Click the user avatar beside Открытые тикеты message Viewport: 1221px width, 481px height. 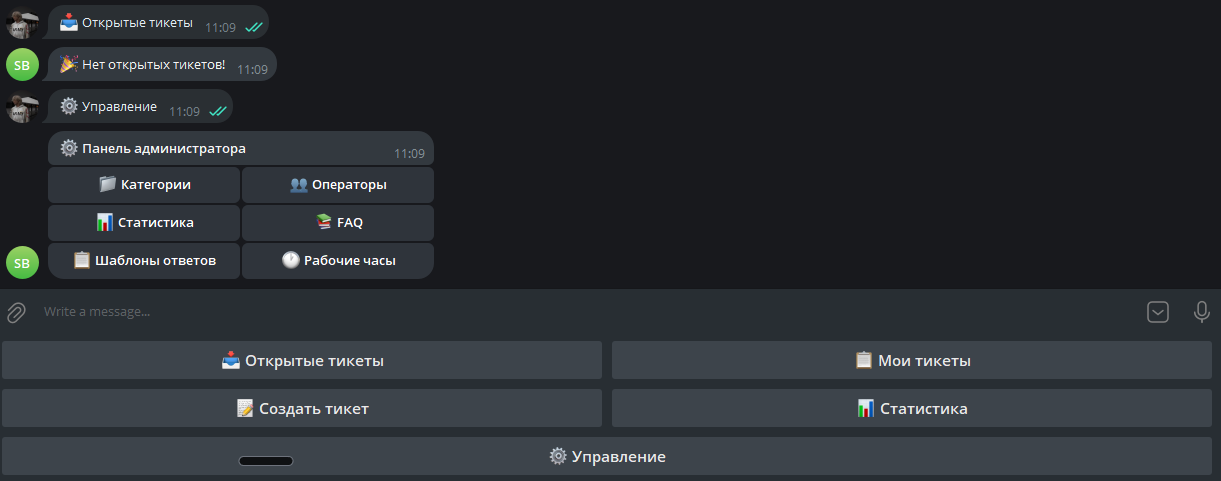click(x=22, y=23)
